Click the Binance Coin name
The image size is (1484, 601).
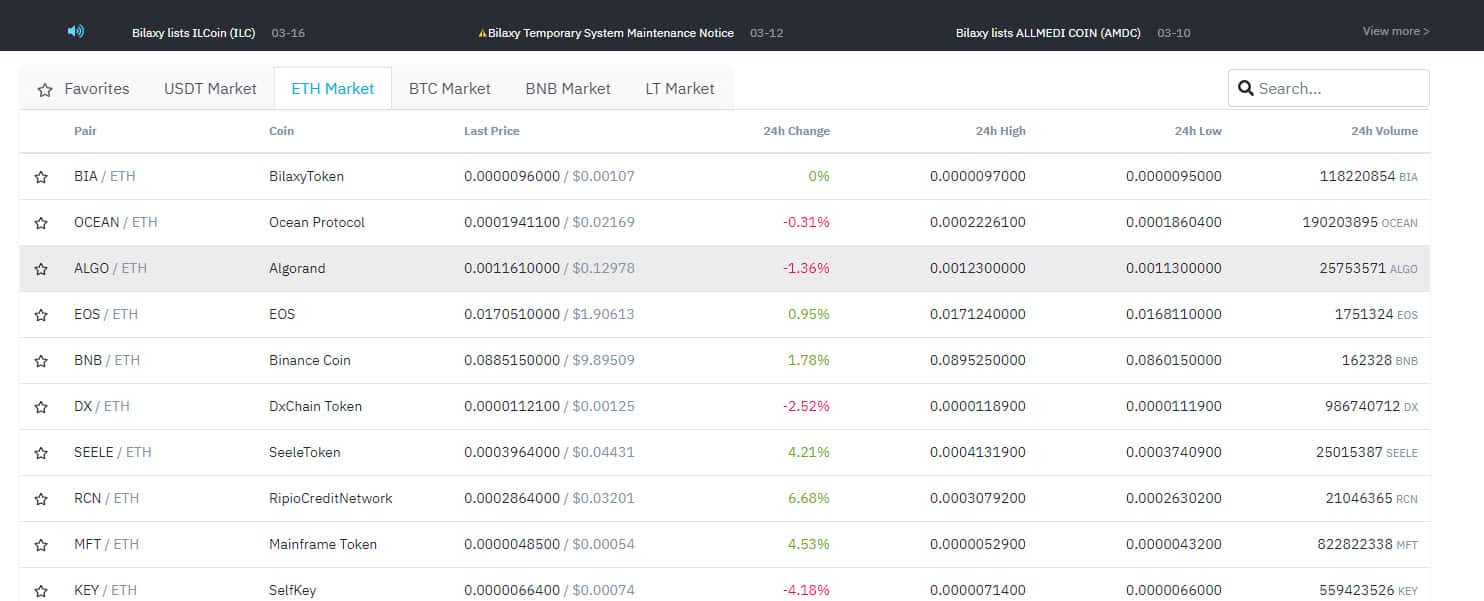(310, 360)
